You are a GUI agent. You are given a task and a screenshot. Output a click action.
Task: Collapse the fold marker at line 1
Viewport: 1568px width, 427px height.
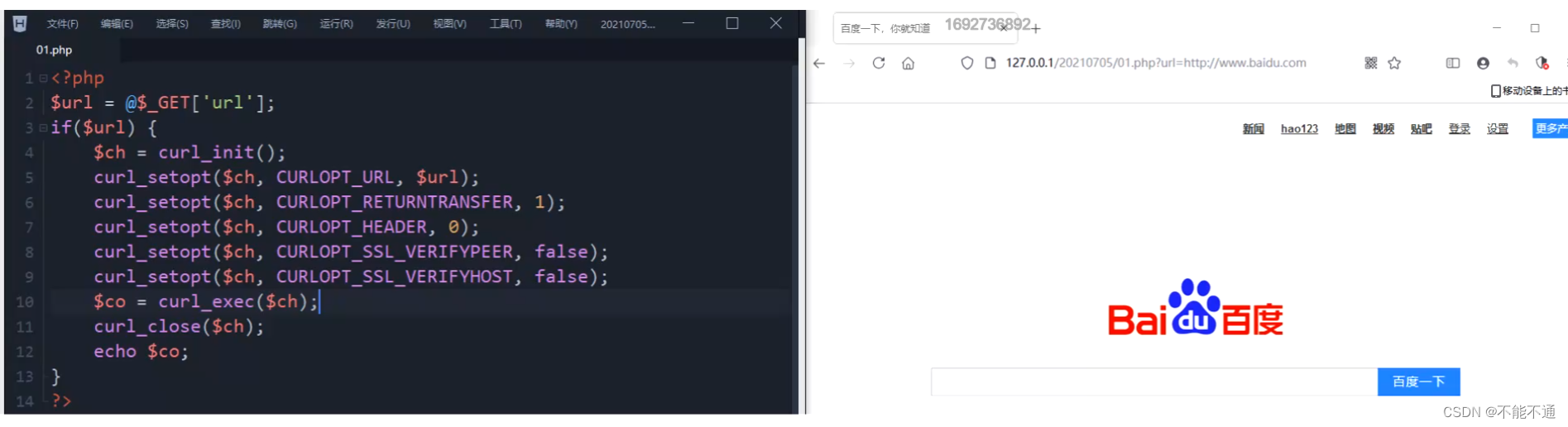pyautogui.click(x=43, y=78)
